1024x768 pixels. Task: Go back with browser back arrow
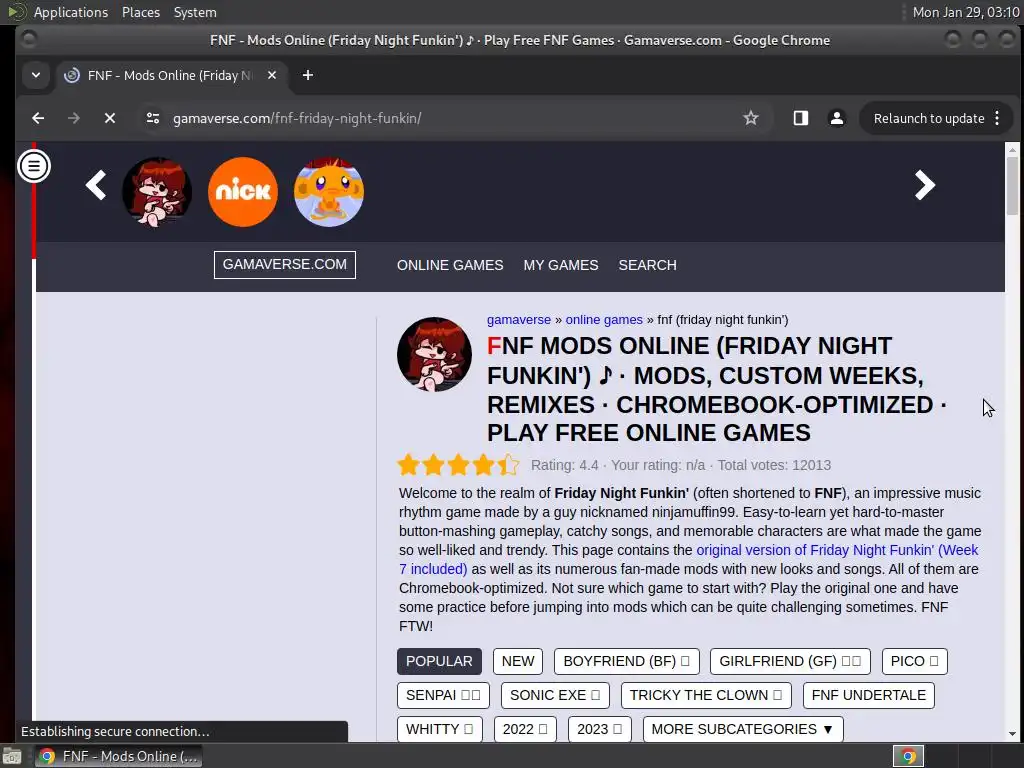pyautogui.click(x=38, y=118)
